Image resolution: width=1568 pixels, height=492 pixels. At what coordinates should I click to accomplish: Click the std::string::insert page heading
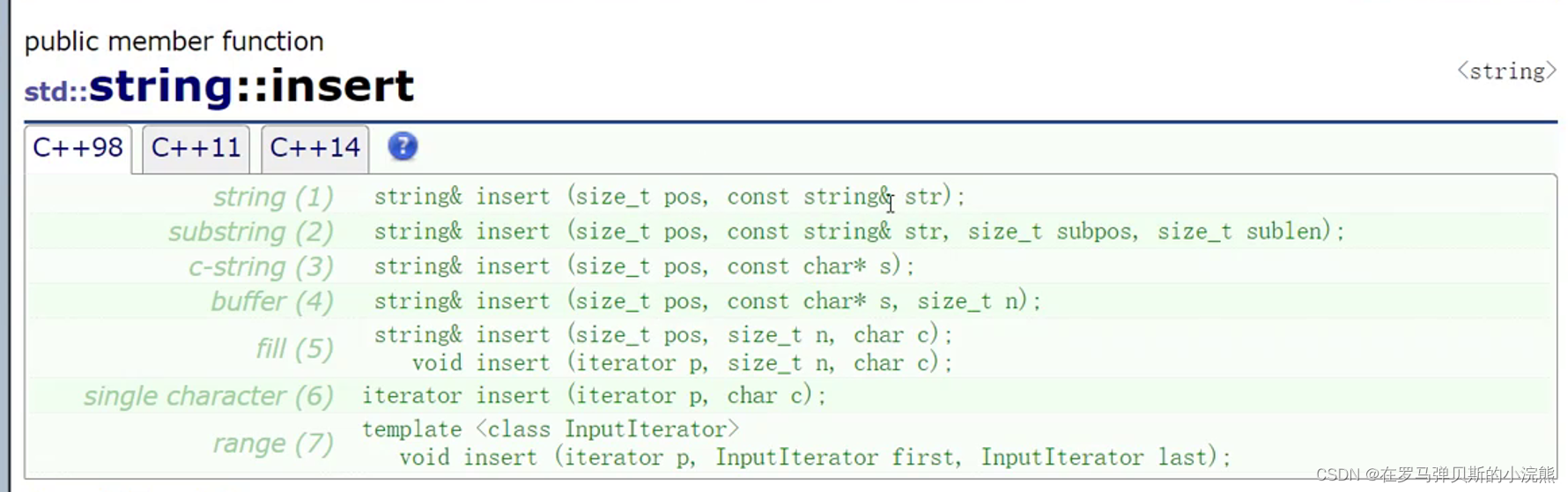[x=218, y=86]
